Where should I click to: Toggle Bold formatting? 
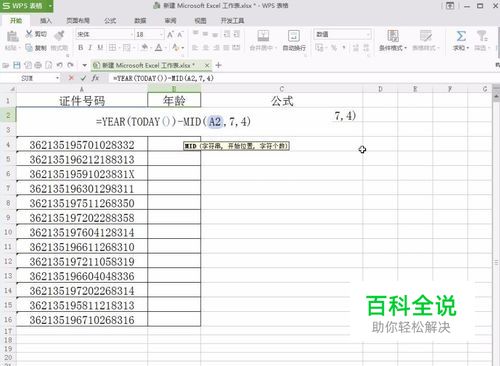80,48
